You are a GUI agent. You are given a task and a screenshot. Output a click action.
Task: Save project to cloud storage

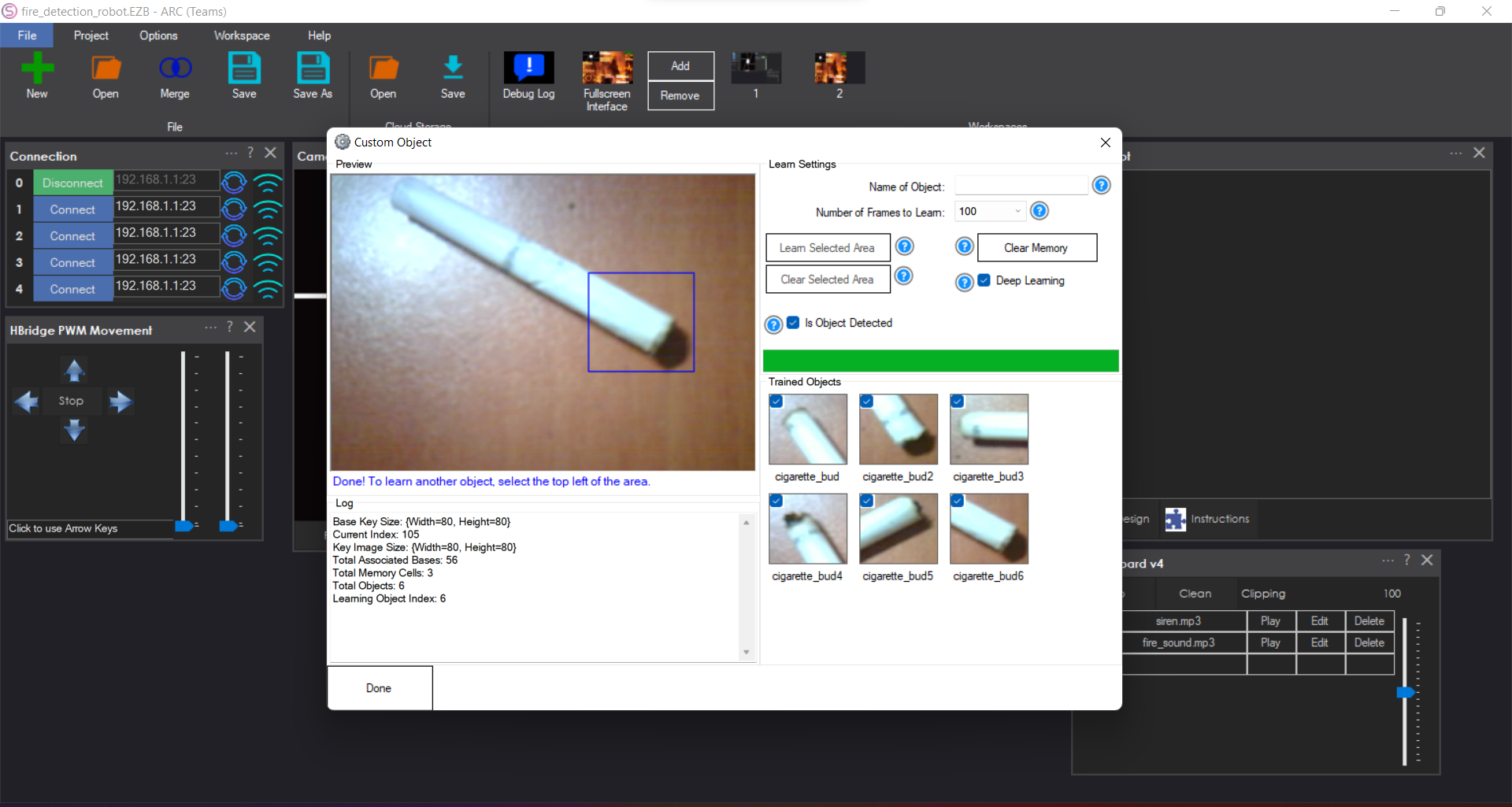(454, 75)
